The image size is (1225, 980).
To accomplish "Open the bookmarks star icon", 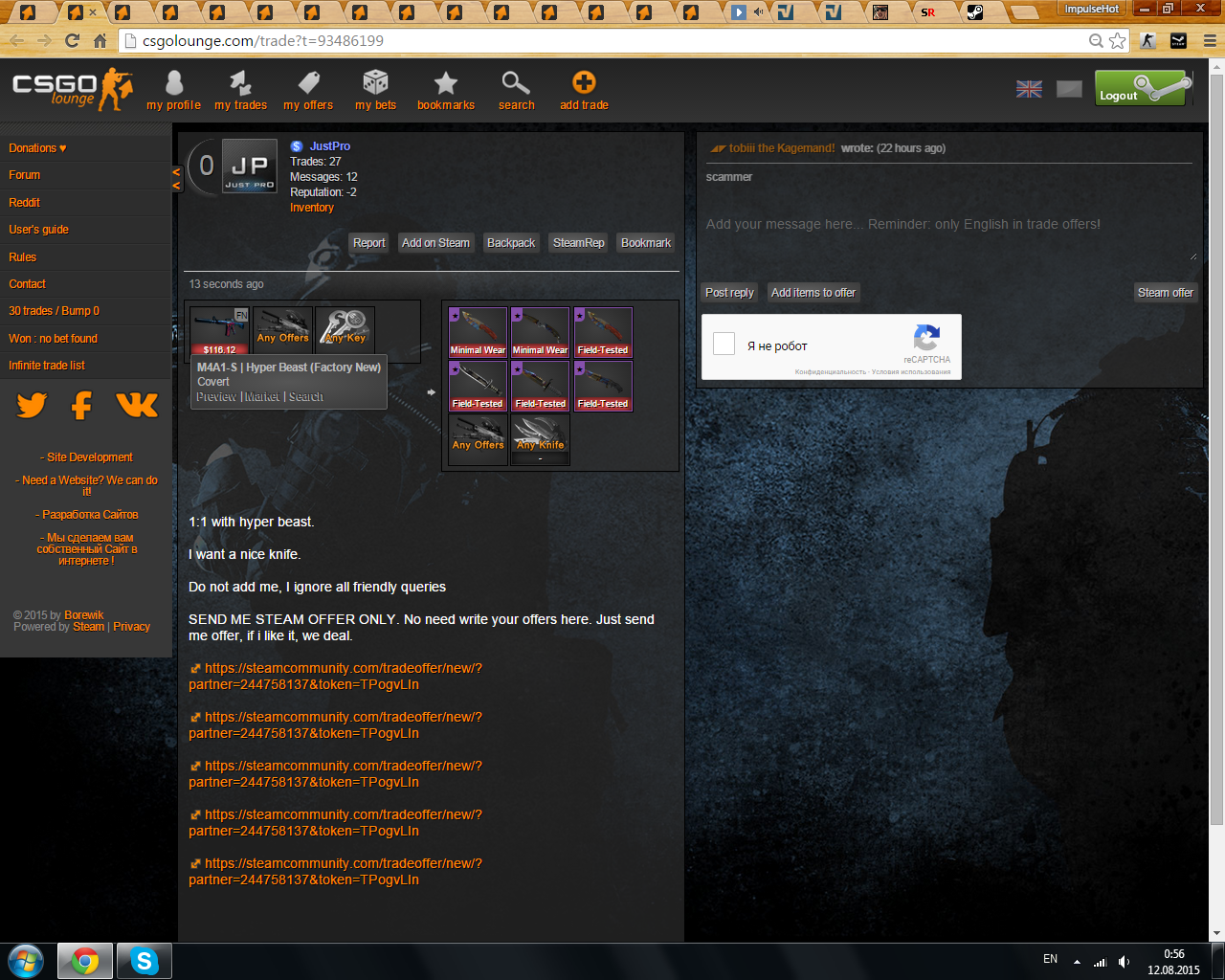I will pyautogui.click(x=446, y=84).
